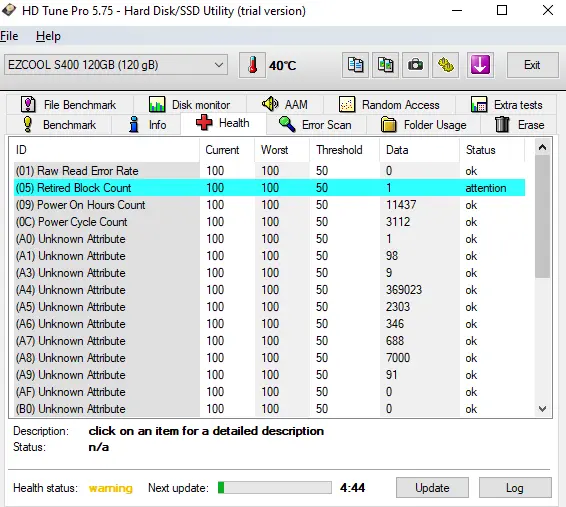Select the (0C) Power Cycle Count row

269,222
